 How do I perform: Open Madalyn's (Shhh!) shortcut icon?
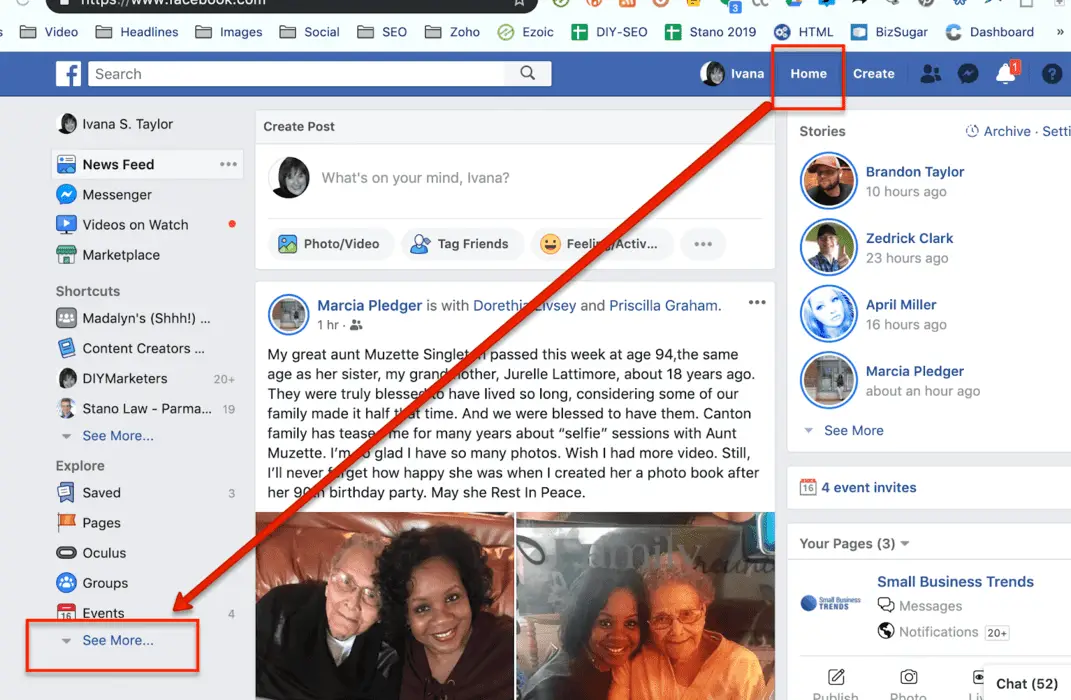click(x=66, y=318)
